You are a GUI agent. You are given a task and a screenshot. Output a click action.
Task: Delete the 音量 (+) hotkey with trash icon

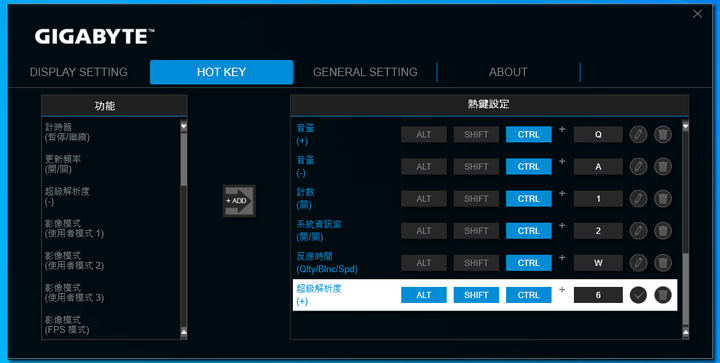click(x=663, y=134)
